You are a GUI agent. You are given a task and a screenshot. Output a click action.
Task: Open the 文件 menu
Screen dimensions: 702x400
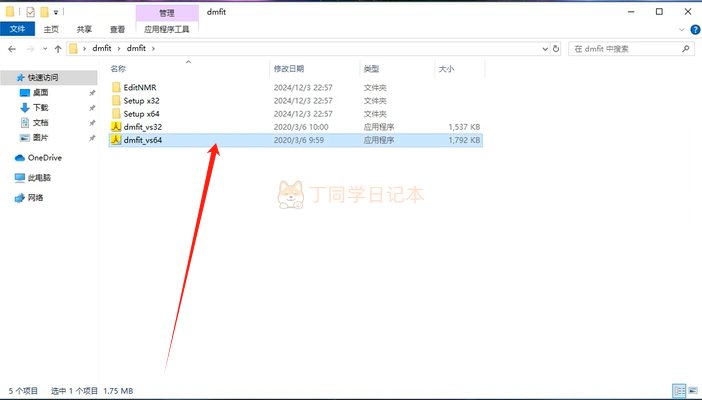17,29
